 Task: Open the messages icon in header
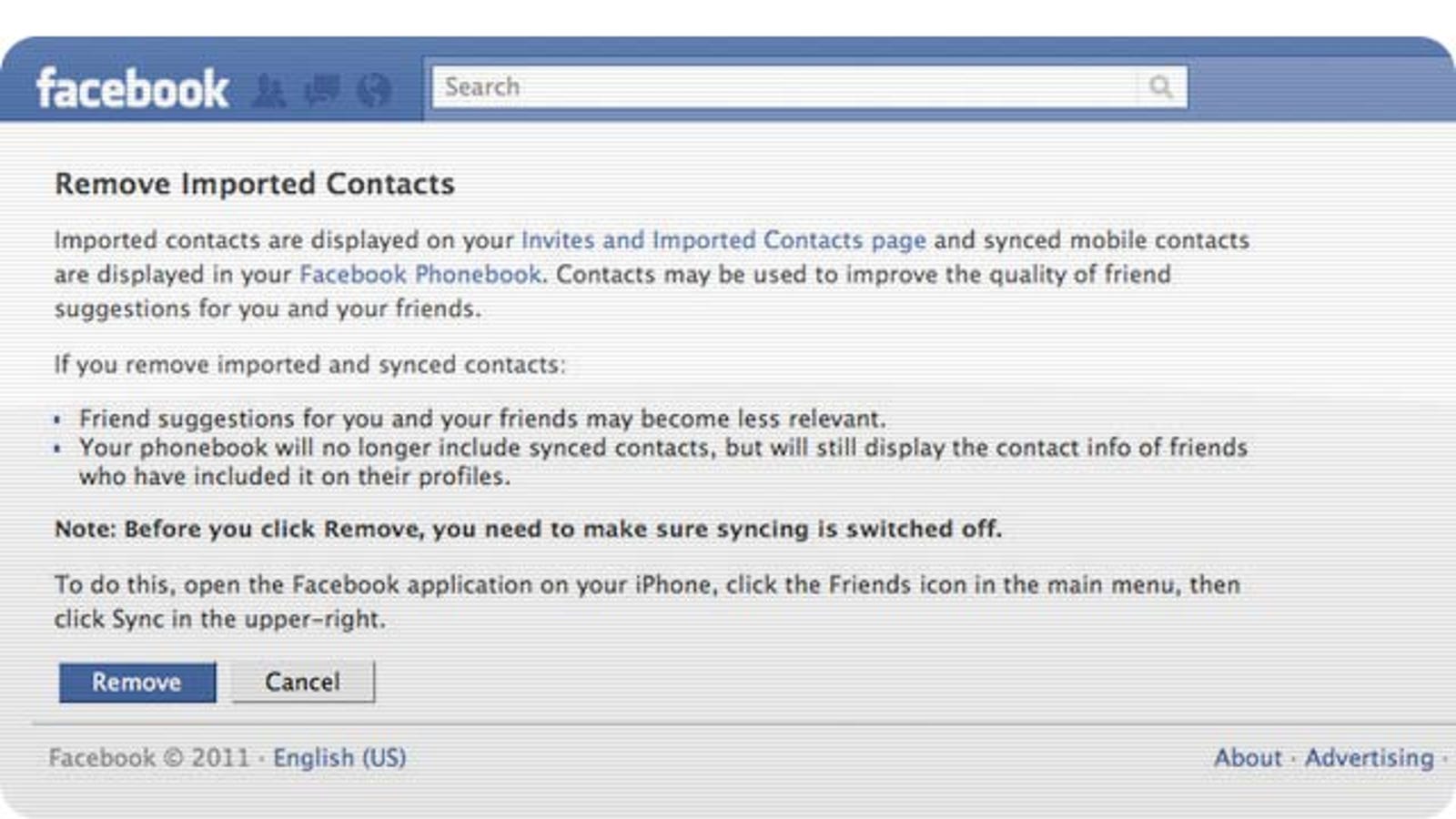pyautogui.click(x=321, y=90)
